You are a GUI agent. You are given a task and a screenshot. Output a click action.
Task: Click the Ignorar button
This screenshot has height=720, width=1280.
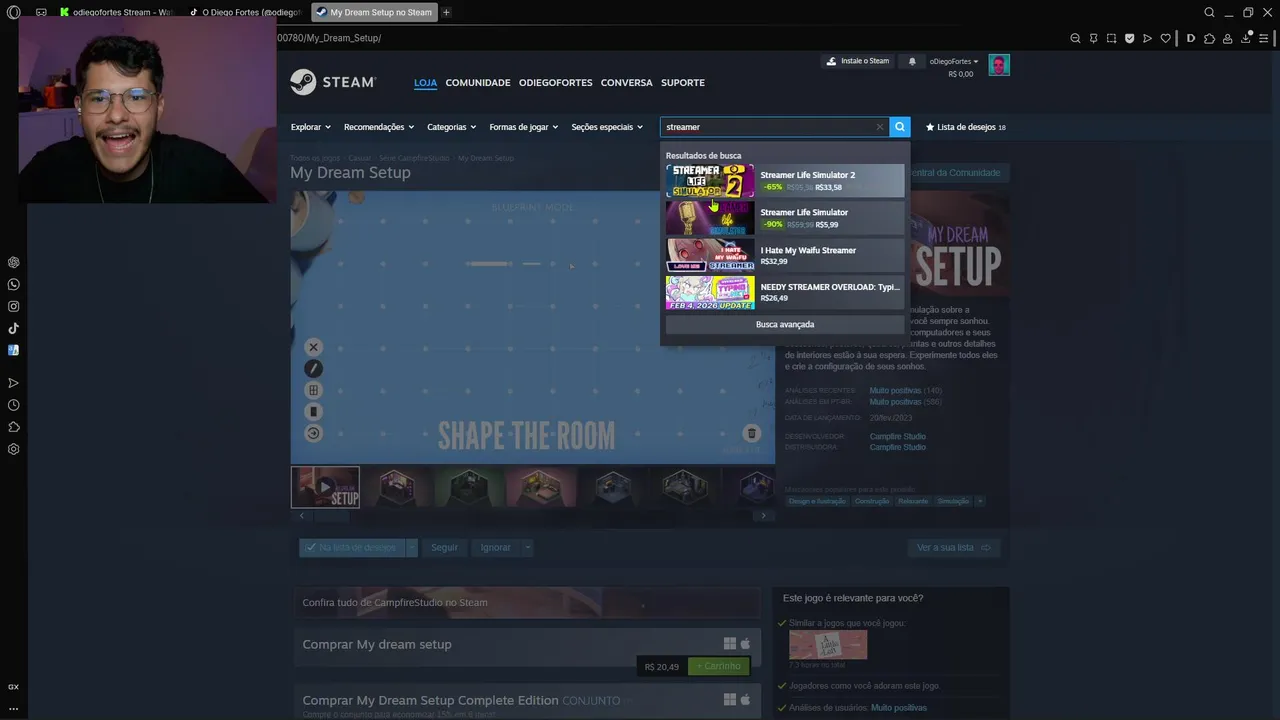pos(495,547)
